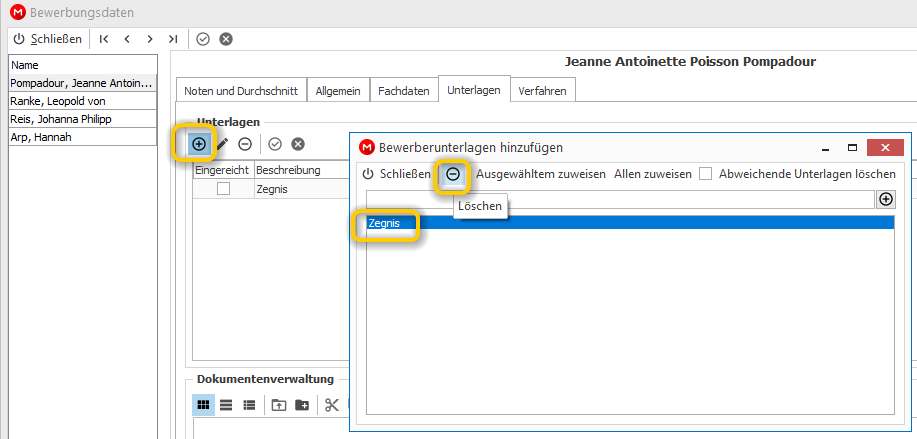
Task: Select Pompadour, Jeanne Antoin... in name list
Action: point(83,83)
